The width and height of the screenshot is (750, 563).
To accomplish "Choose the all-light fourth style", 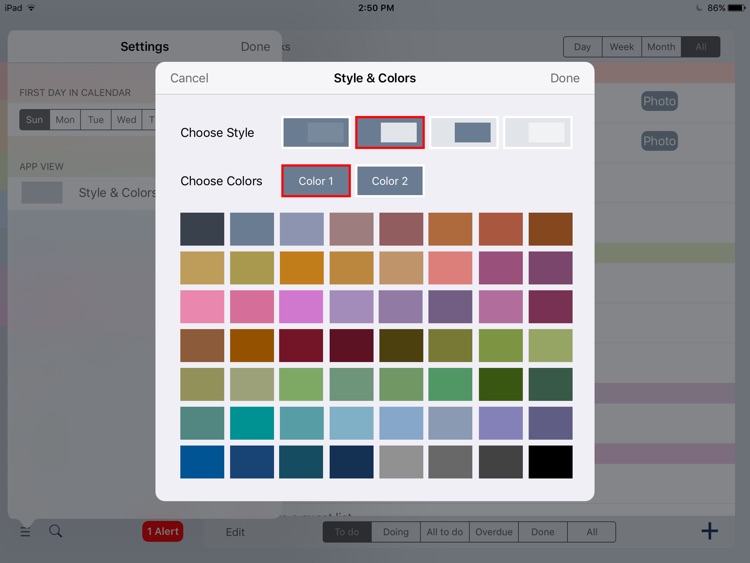I will [x=538, y=132].
